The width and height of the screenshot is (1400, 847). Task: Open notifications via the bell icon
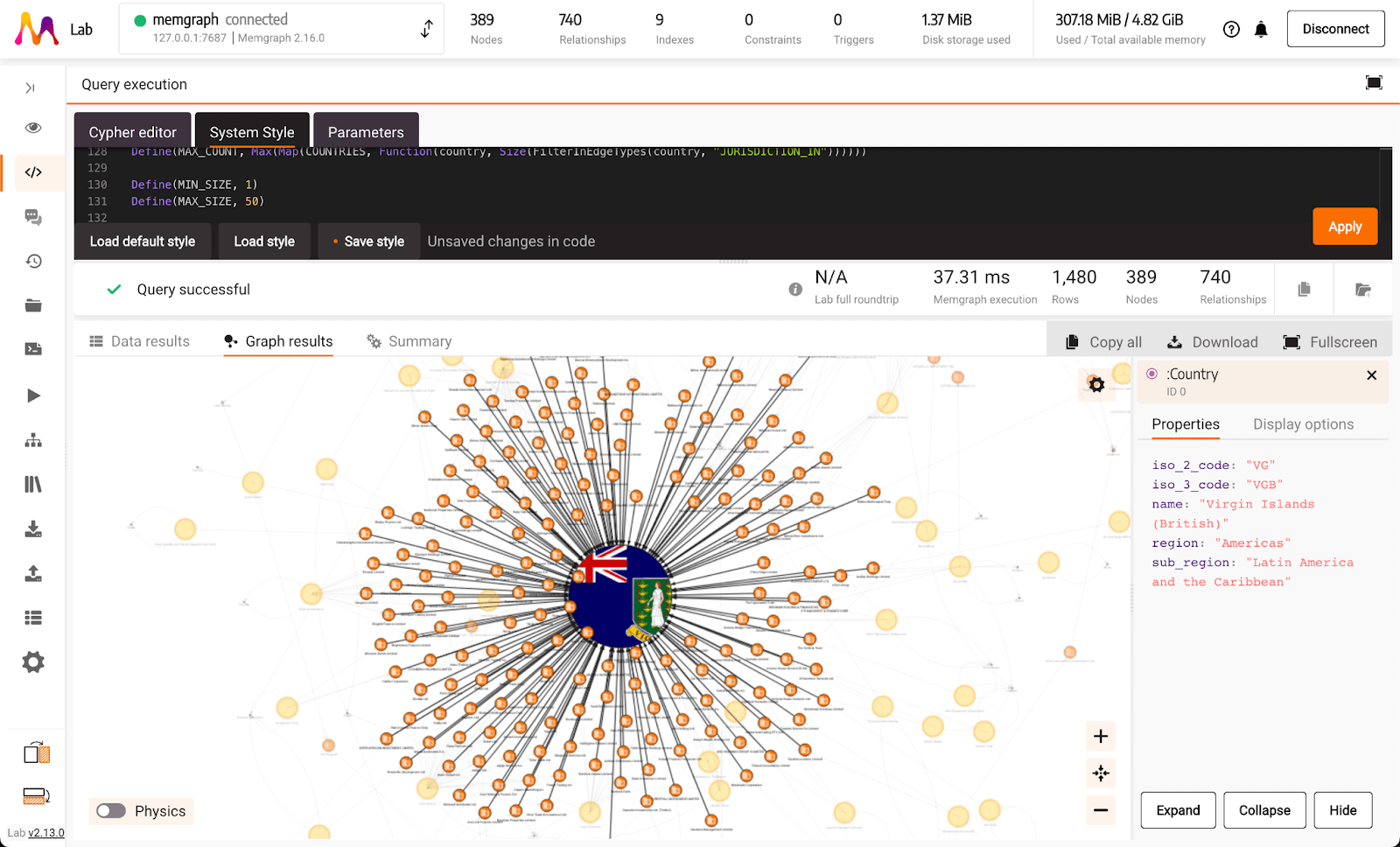click(1262, 29)
